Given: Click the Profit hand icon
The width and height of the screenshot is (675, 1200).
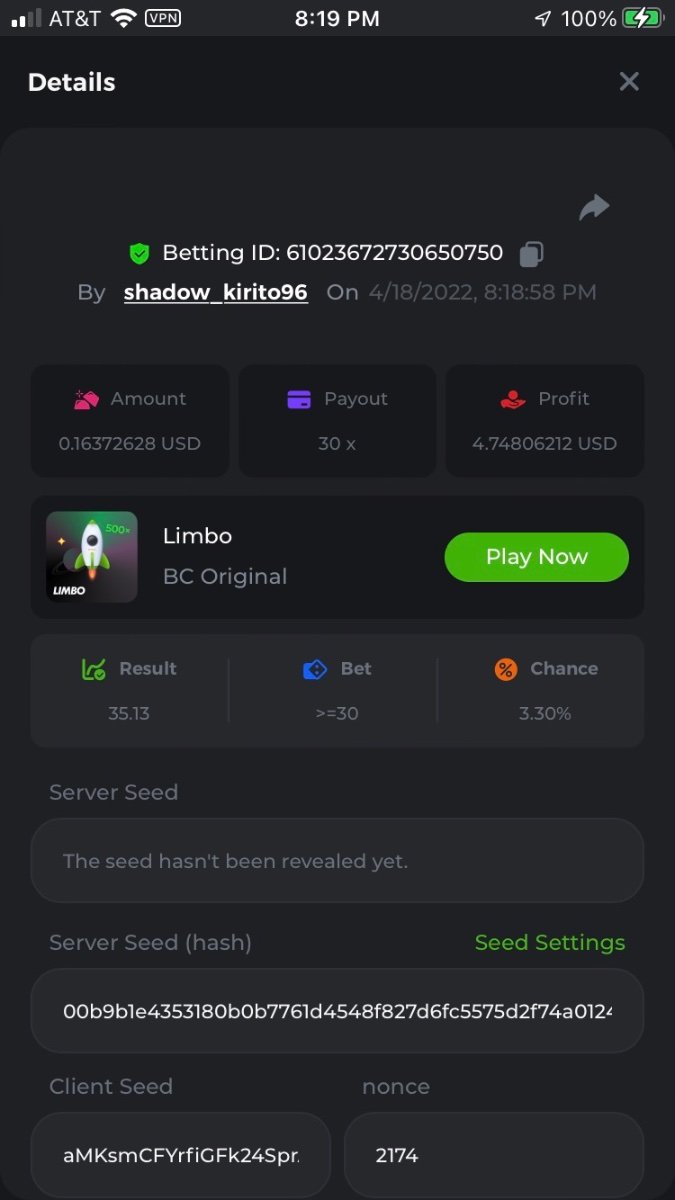Looking at the screenshot, I should [513, 399].
